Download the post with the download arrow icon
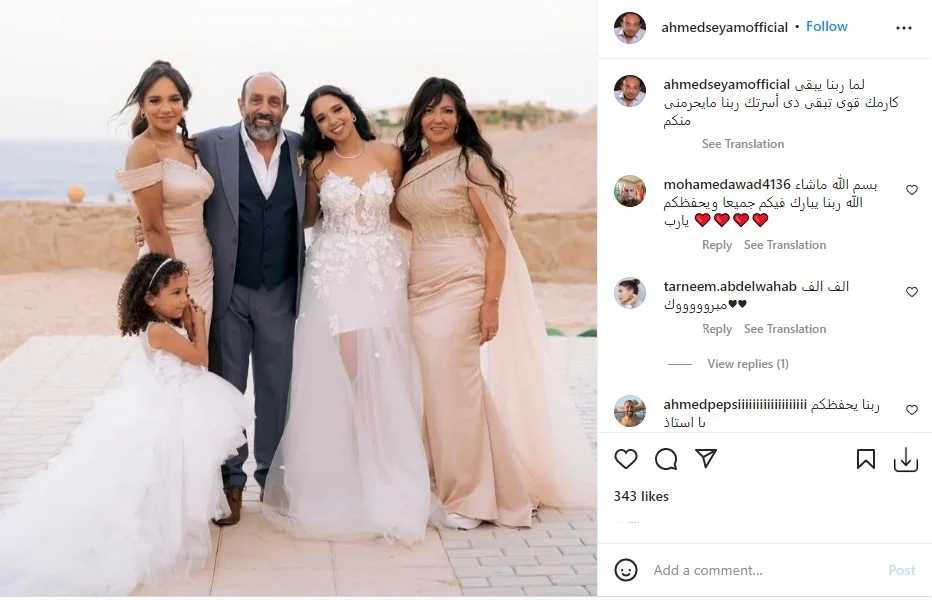 click(906, 460)
